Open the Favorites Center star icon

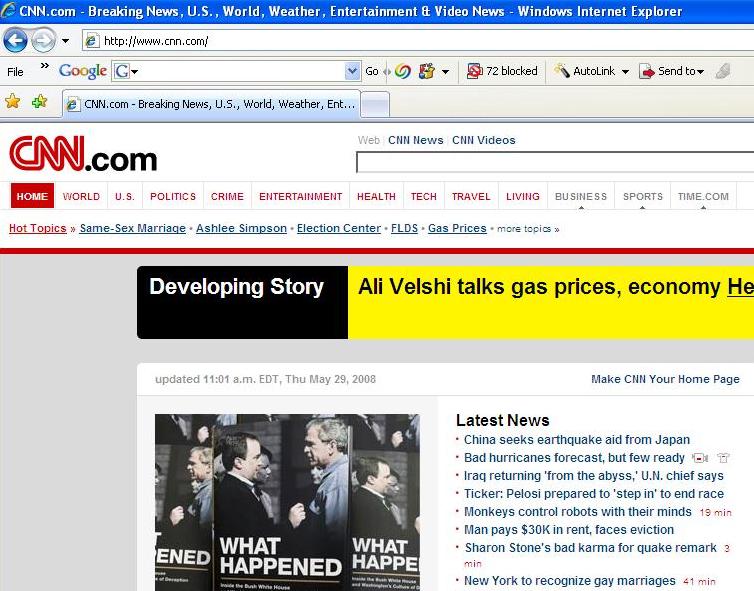13,102
